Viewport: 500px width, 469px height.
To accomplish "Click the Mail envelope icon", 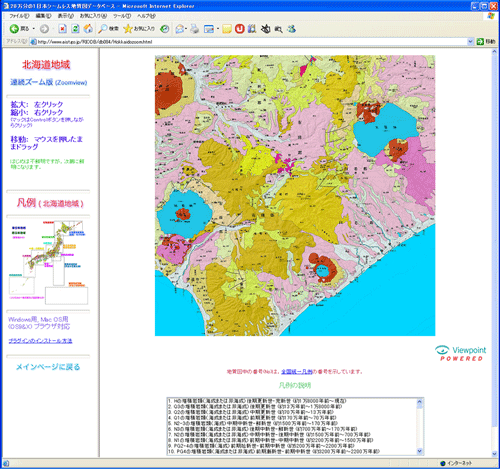I will (179, 29).
